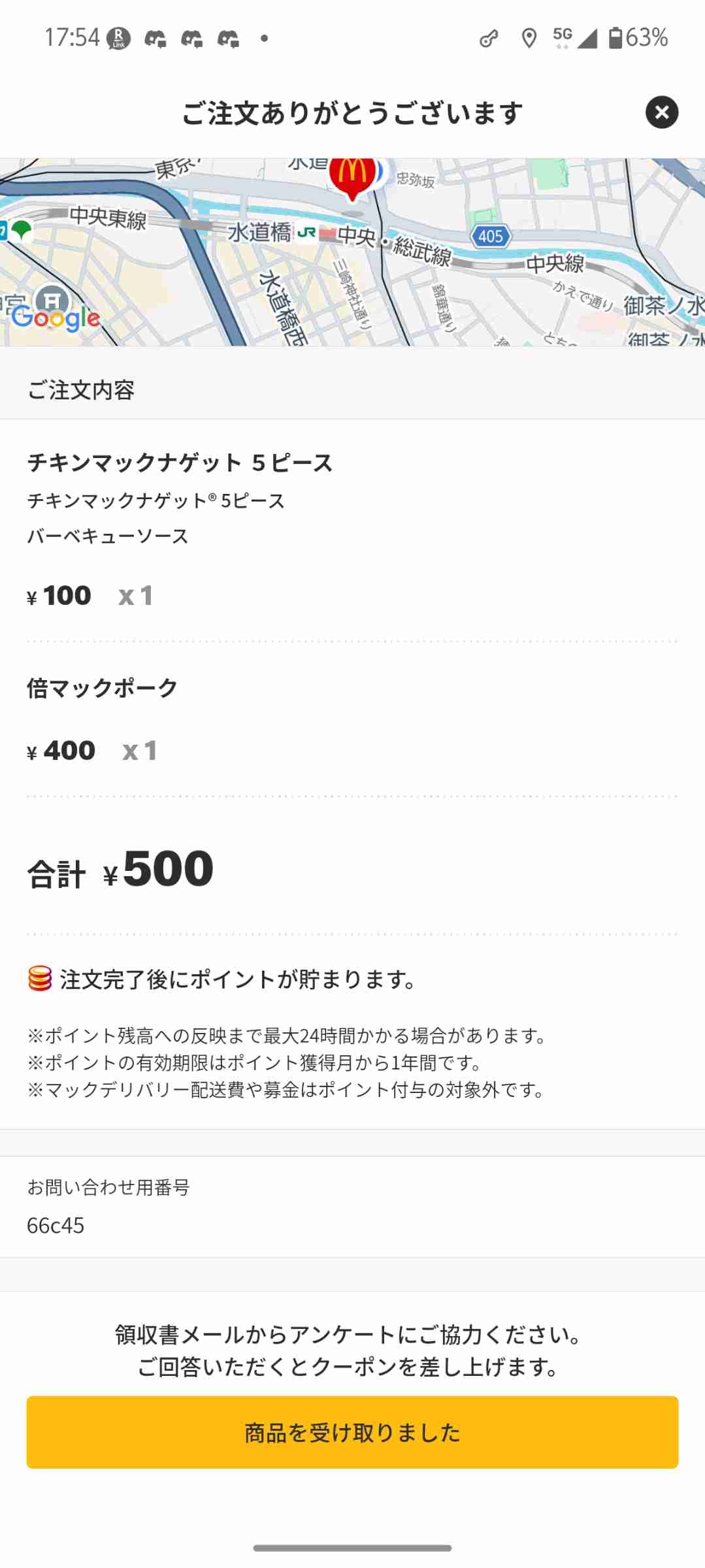This screenshot has width=705, height=1568.
Task: Tap the Google logo on the map
Action: (56, 318)
